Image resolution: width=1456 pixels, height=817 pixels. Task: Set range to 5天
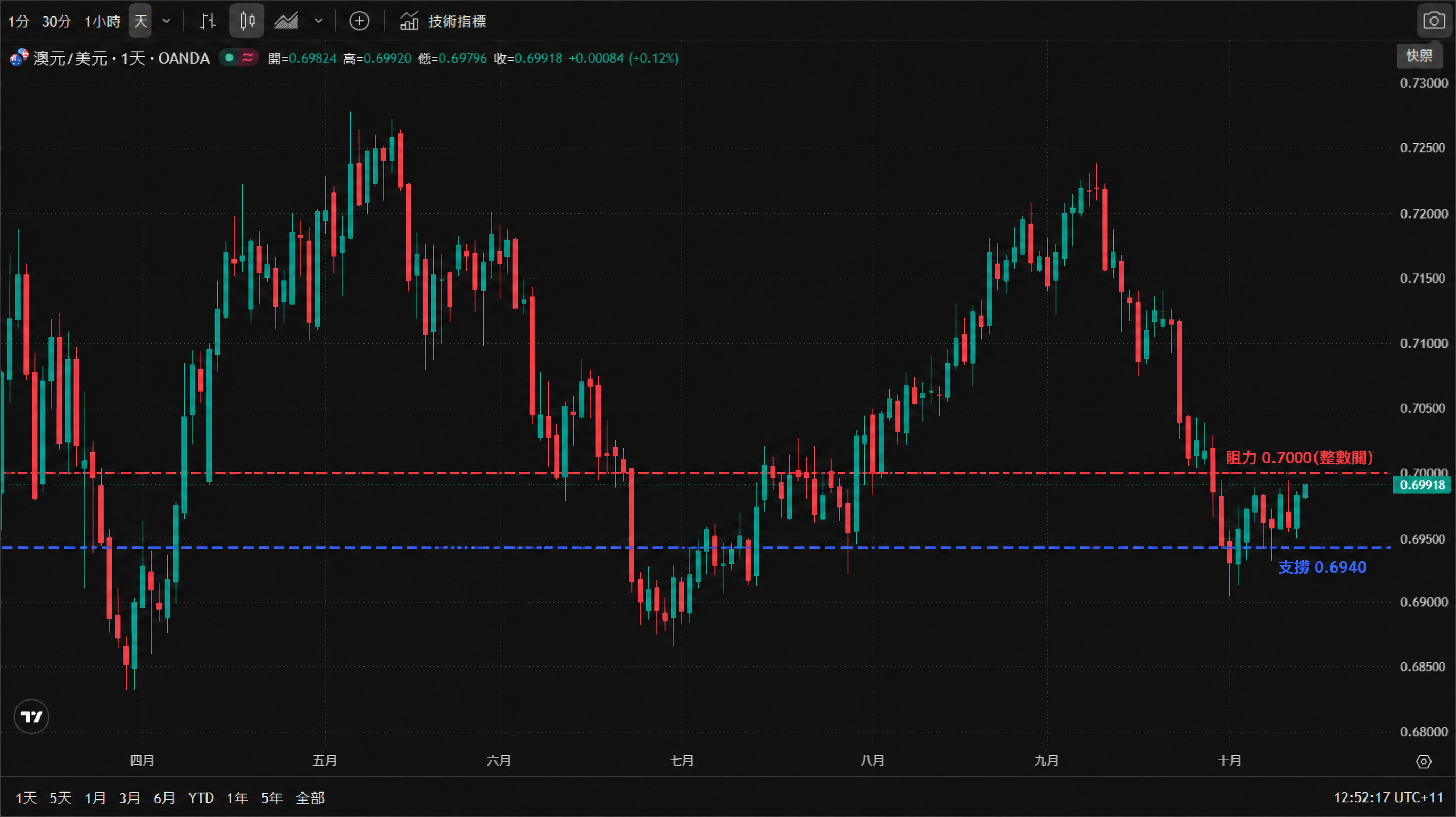coord(61,798)
